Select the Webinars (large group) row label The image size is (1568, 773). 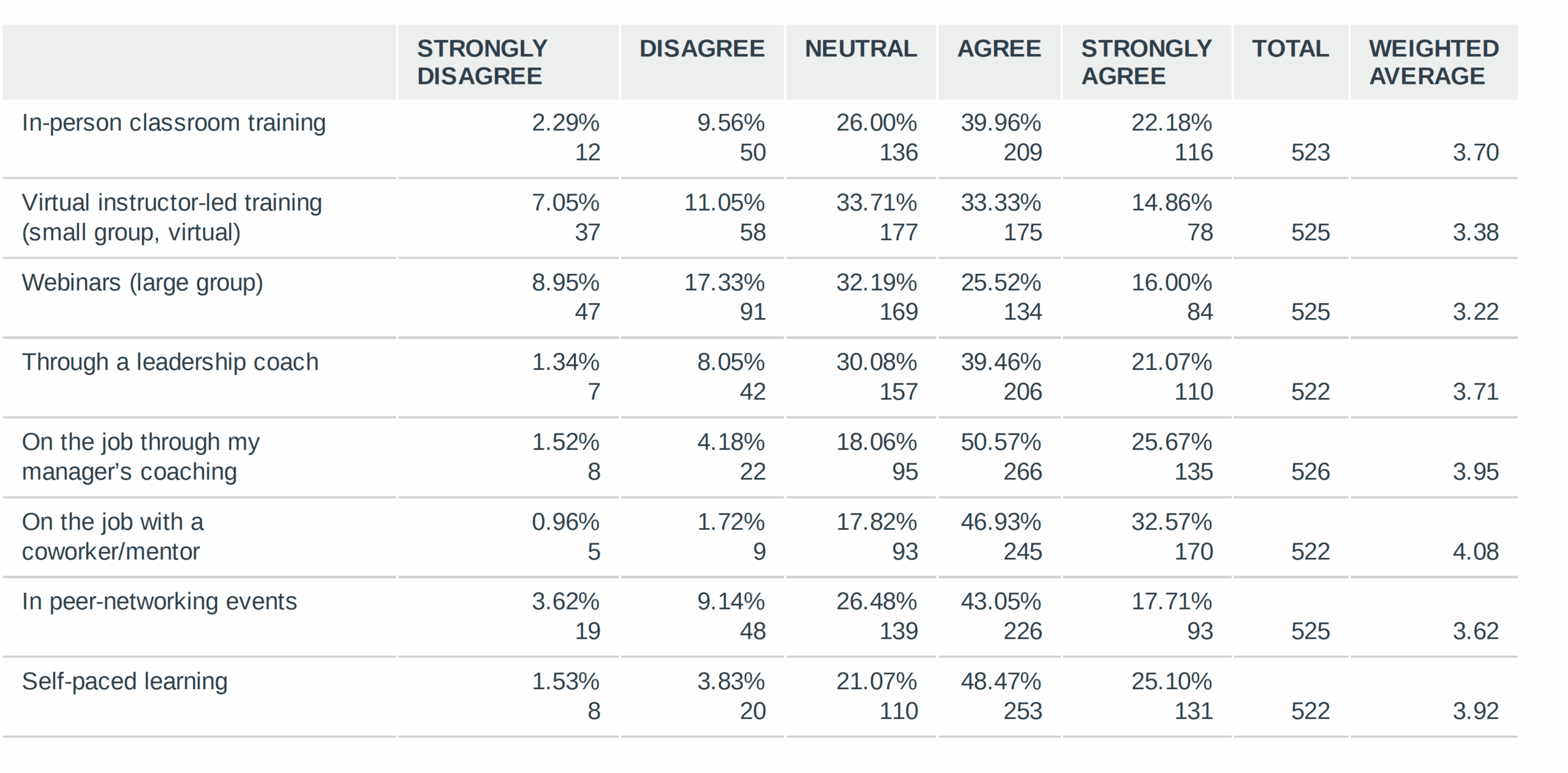(142, 283)
